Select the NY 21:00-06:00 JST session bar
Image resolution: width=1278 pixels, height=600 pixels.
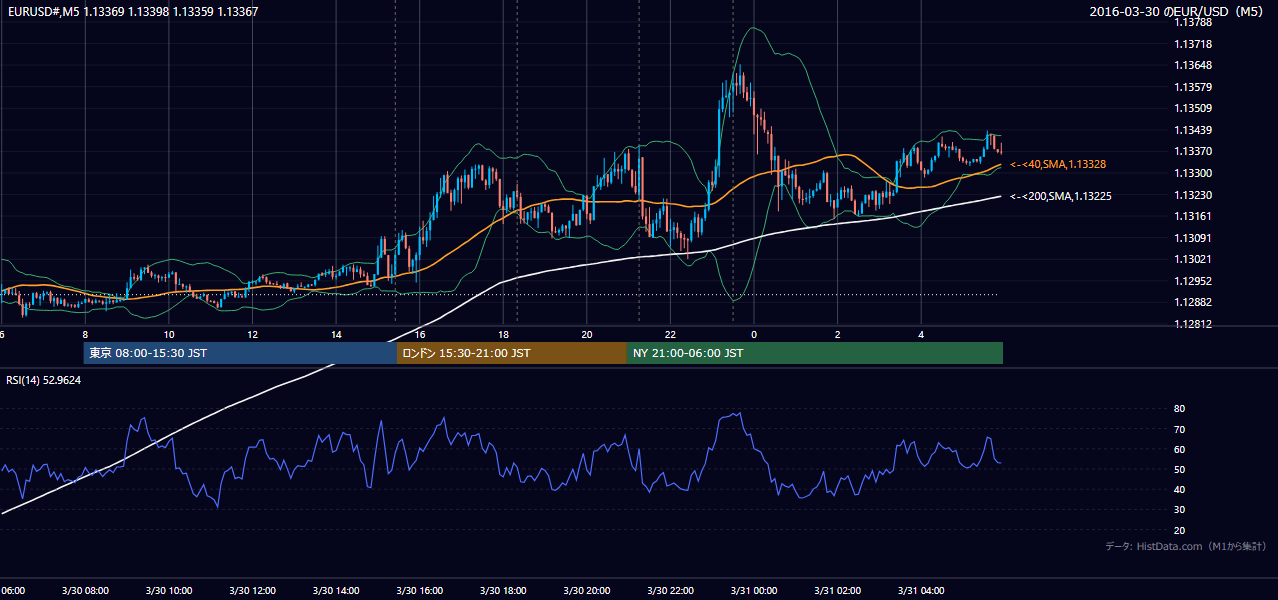(815, 353)
